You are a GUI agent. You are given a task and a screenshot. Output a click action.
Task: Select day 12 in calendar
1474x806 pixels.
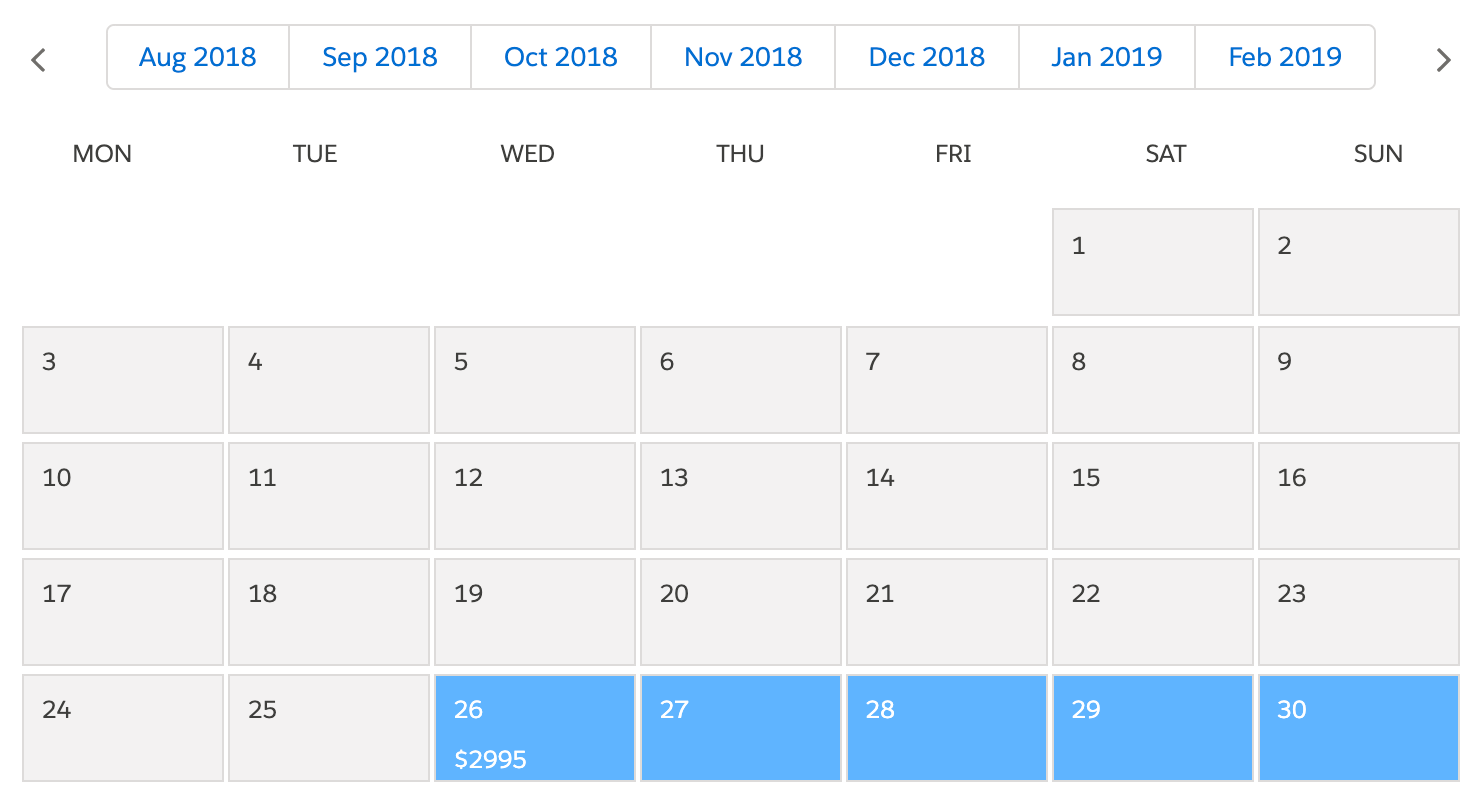[535, 496]
